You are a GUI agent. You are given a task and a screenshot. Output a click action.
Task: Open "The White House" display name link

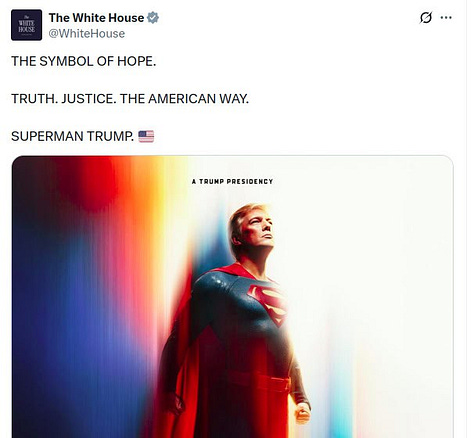tap(96, 18)
